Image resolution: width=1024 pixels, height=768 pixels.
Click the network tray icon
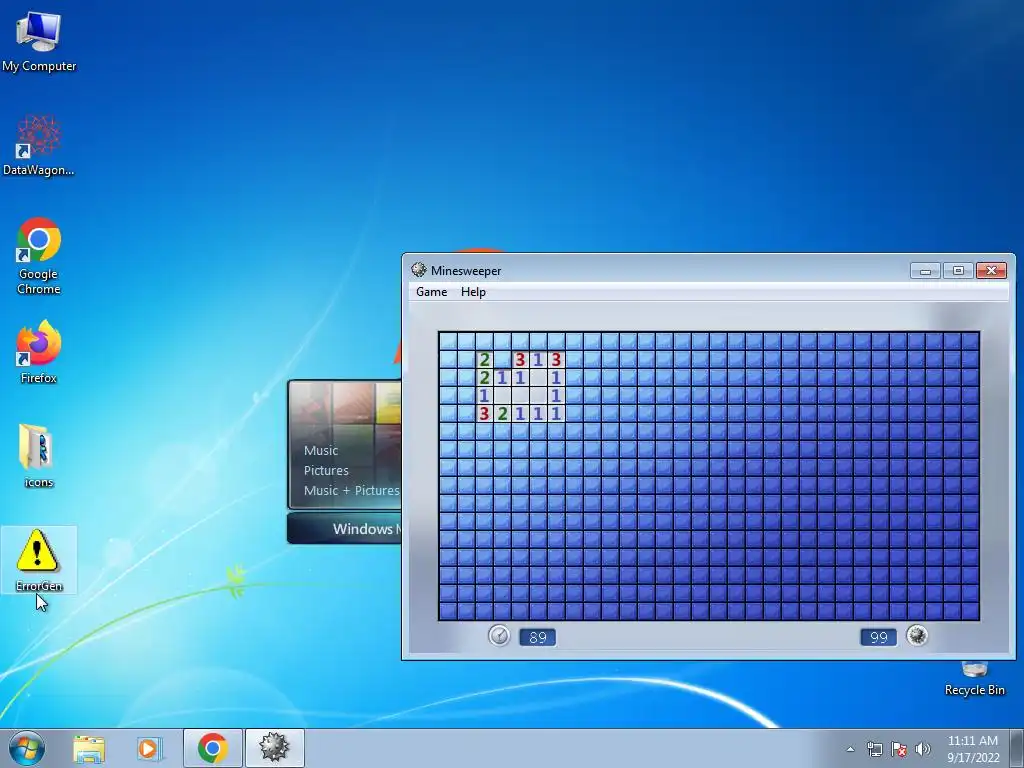874,749
